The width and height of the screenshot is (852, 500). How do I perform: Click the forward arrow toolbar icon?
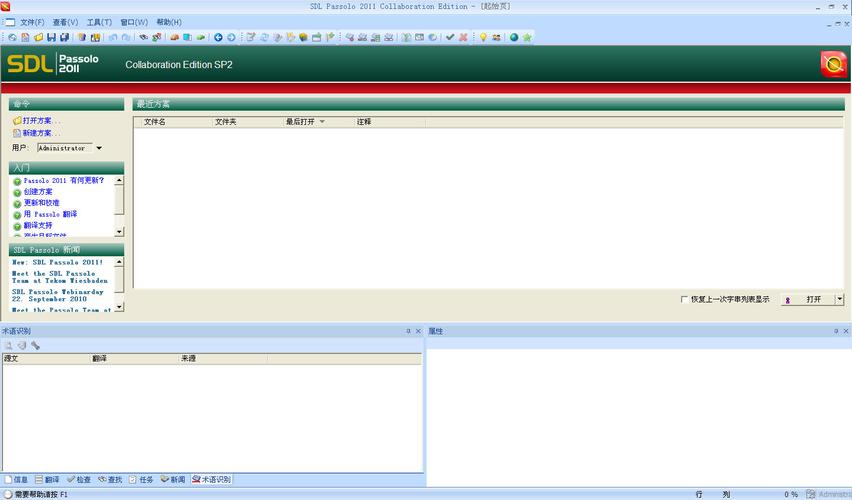point(231,38)
